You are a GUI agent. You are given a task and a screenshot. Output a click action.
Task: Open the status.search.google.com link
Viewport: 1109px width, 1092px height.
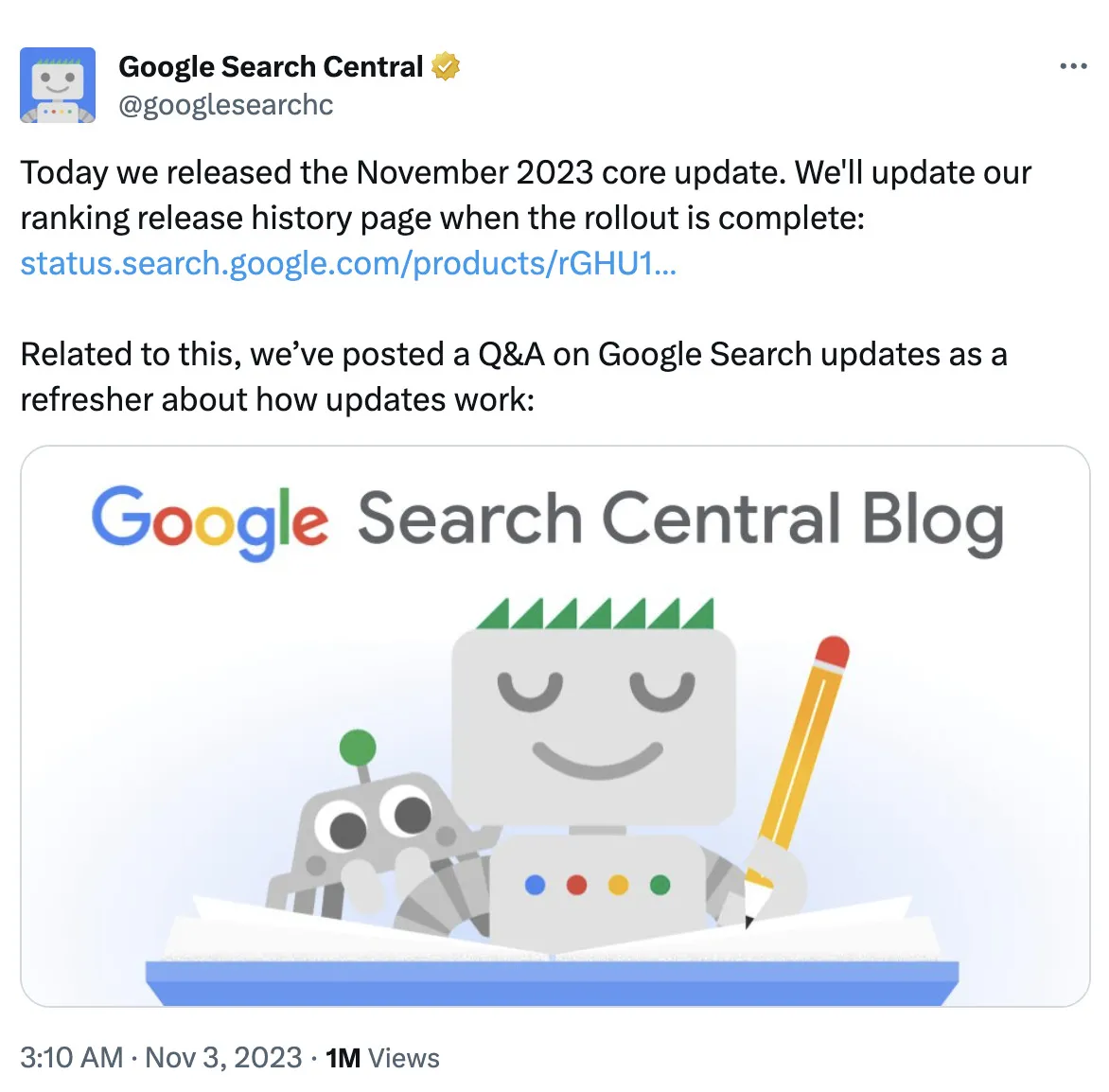tap(348, 263)
